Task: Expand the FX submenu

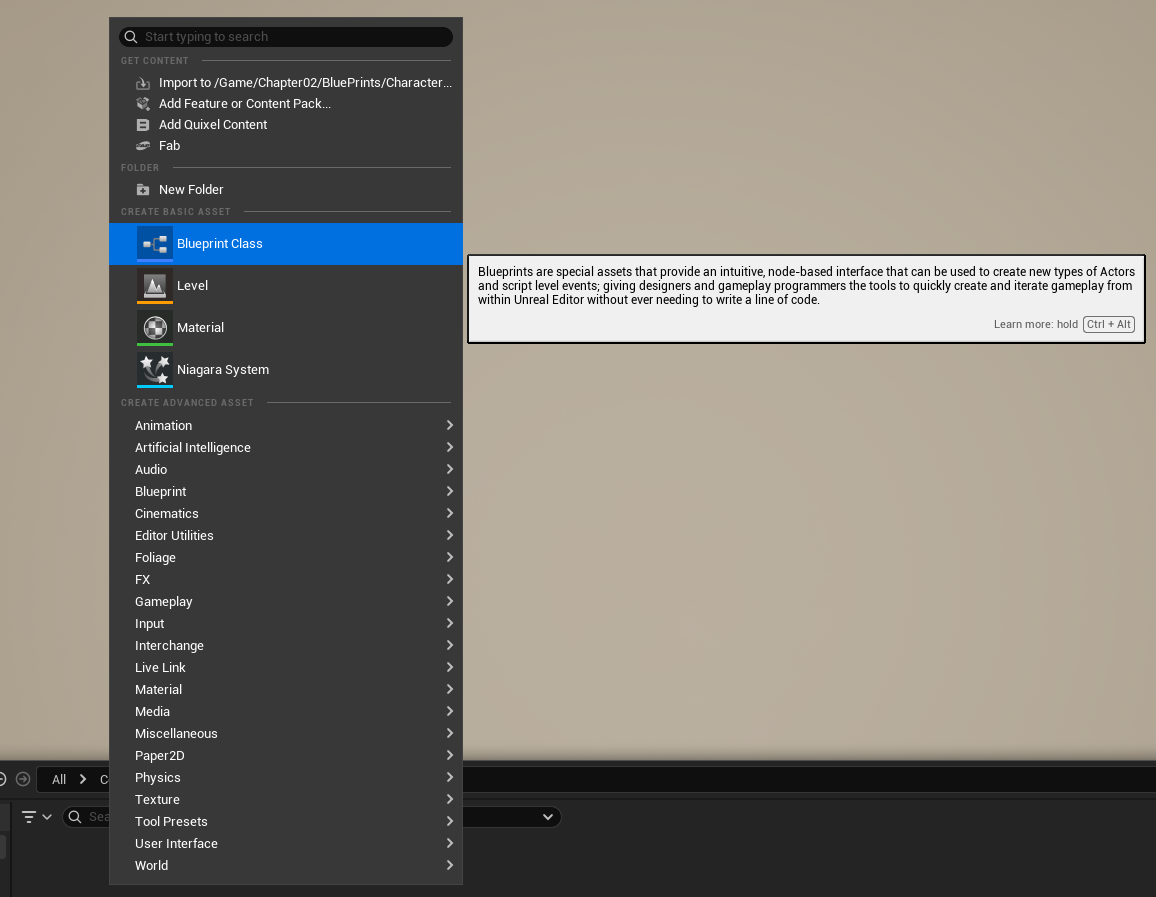Action: click(285, 580)
